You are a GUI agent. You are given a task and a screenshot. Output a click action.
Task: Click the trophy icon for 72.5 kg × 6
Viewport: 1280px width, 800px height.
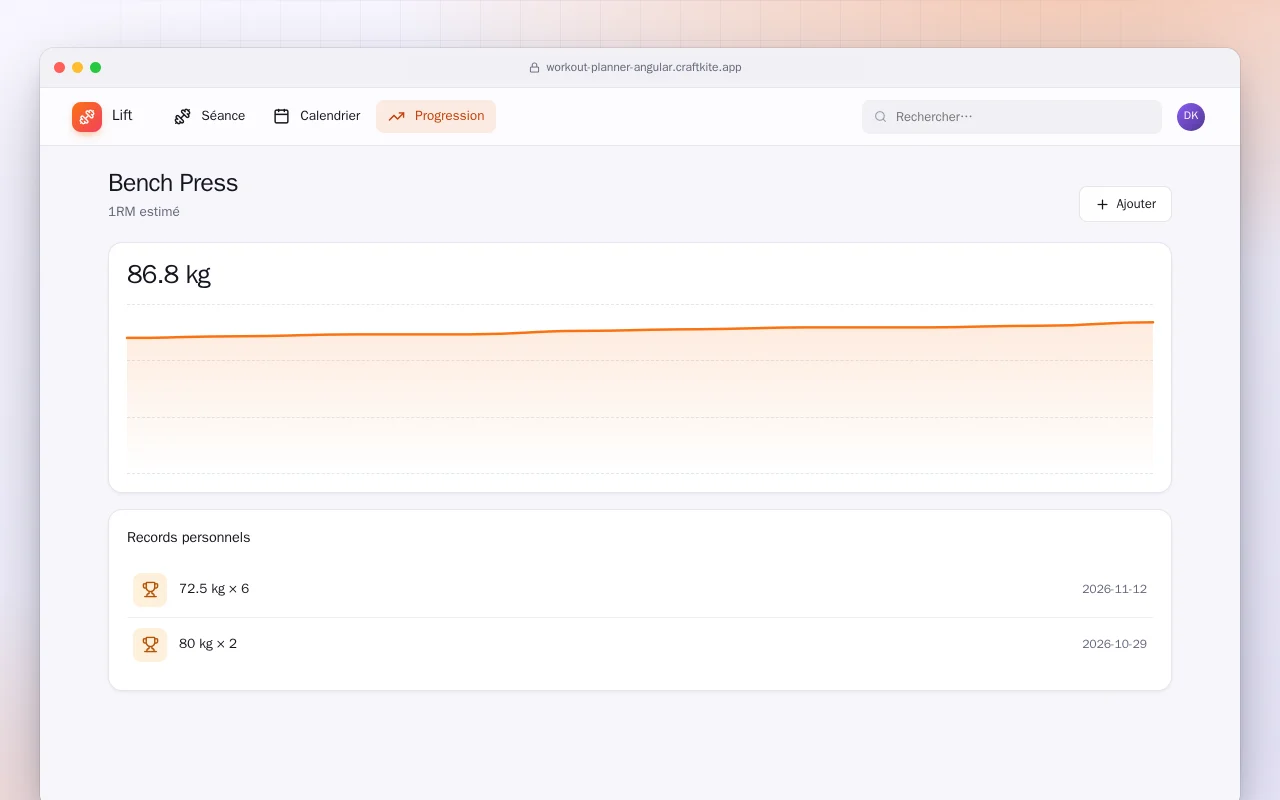[150, 590]
